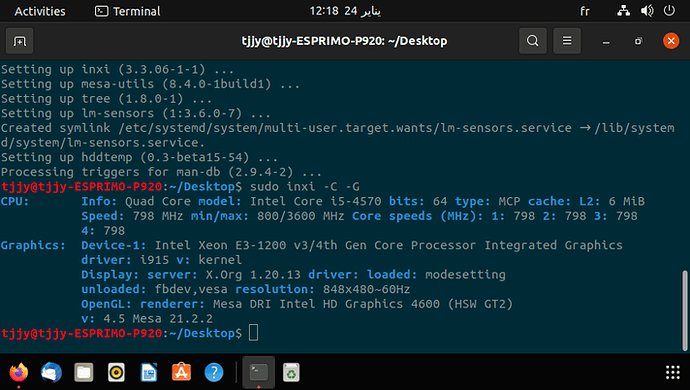690x390 pixels.
Task: Open the Activities overview
Action: pyautogui.click(x=40, y=11)
